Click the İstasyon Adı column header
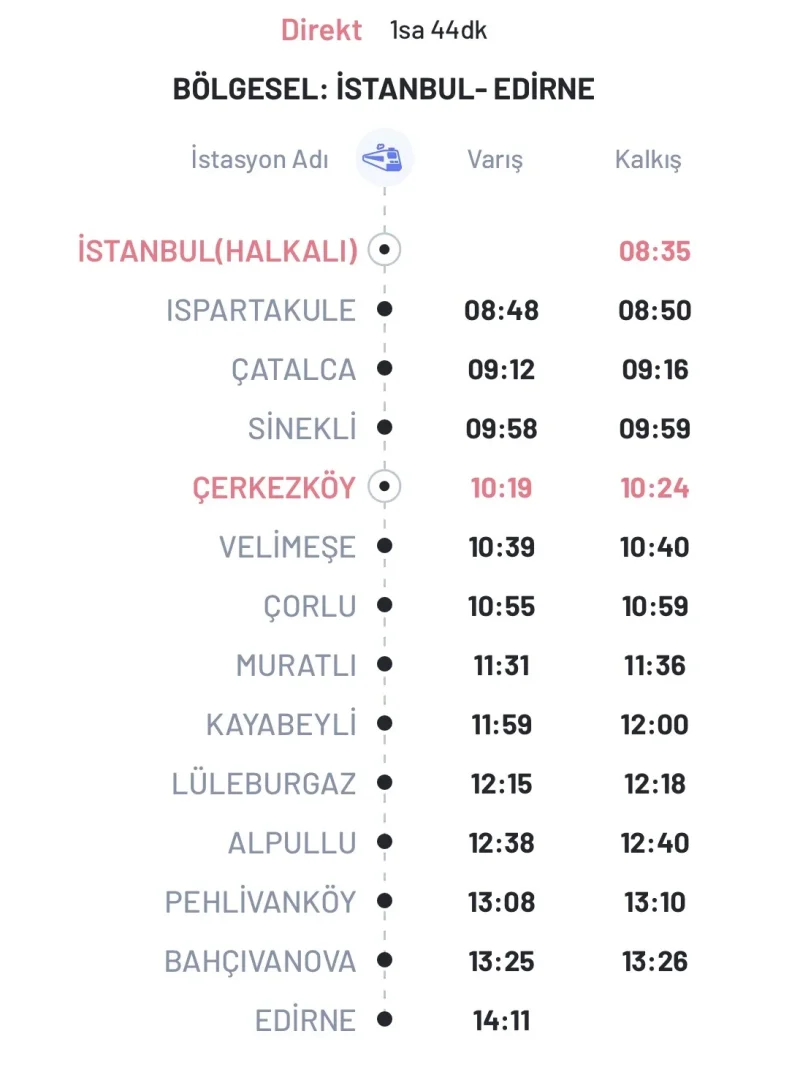This screenshot has height=1069, width=800. [260, 159]
